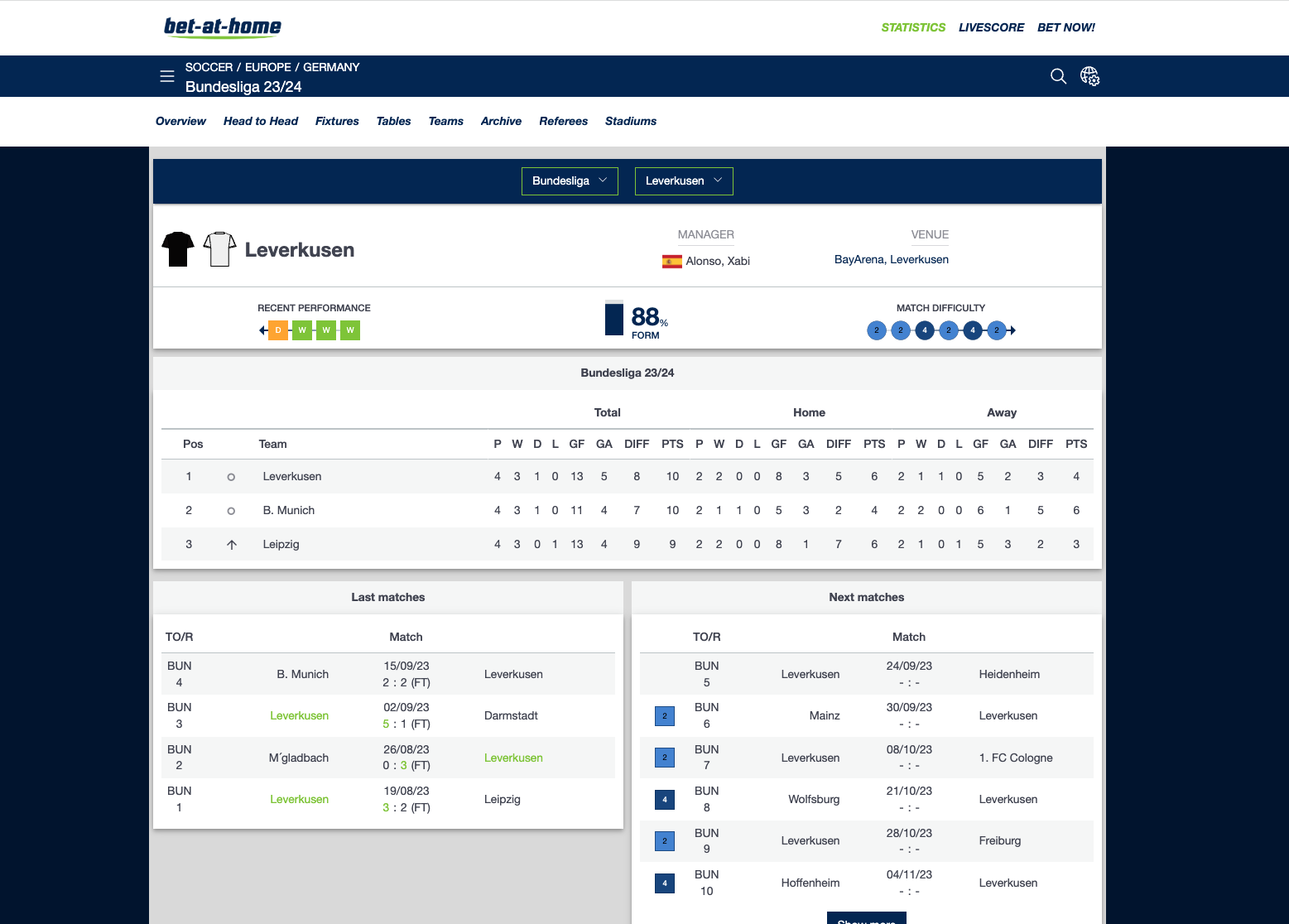
Task: Click the search magnifier icon
Action: click(x=1058, y=76)
